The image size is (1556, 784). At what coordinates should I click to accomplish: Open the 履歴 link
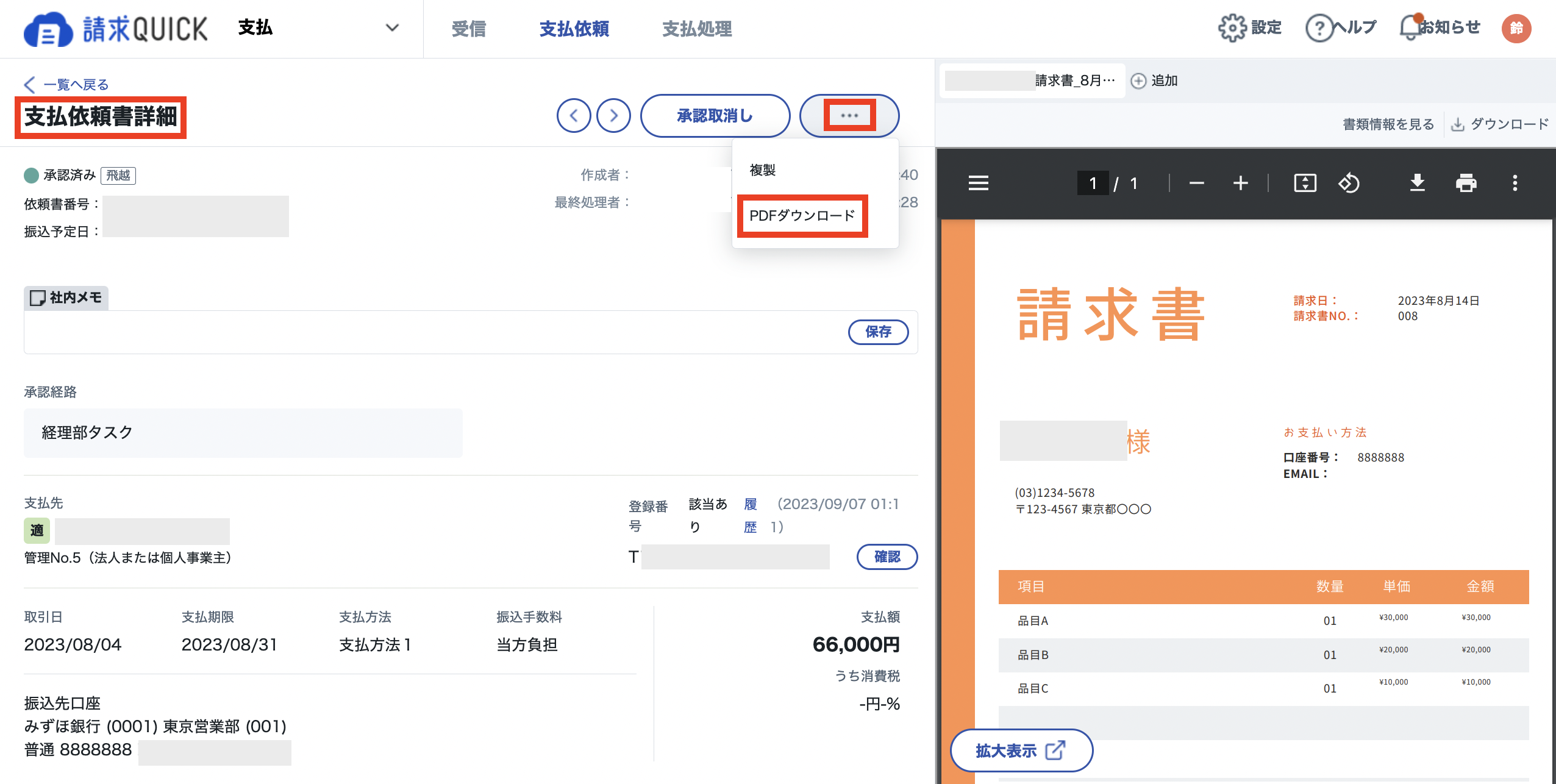pyautogui.click(x=750, y=515)
